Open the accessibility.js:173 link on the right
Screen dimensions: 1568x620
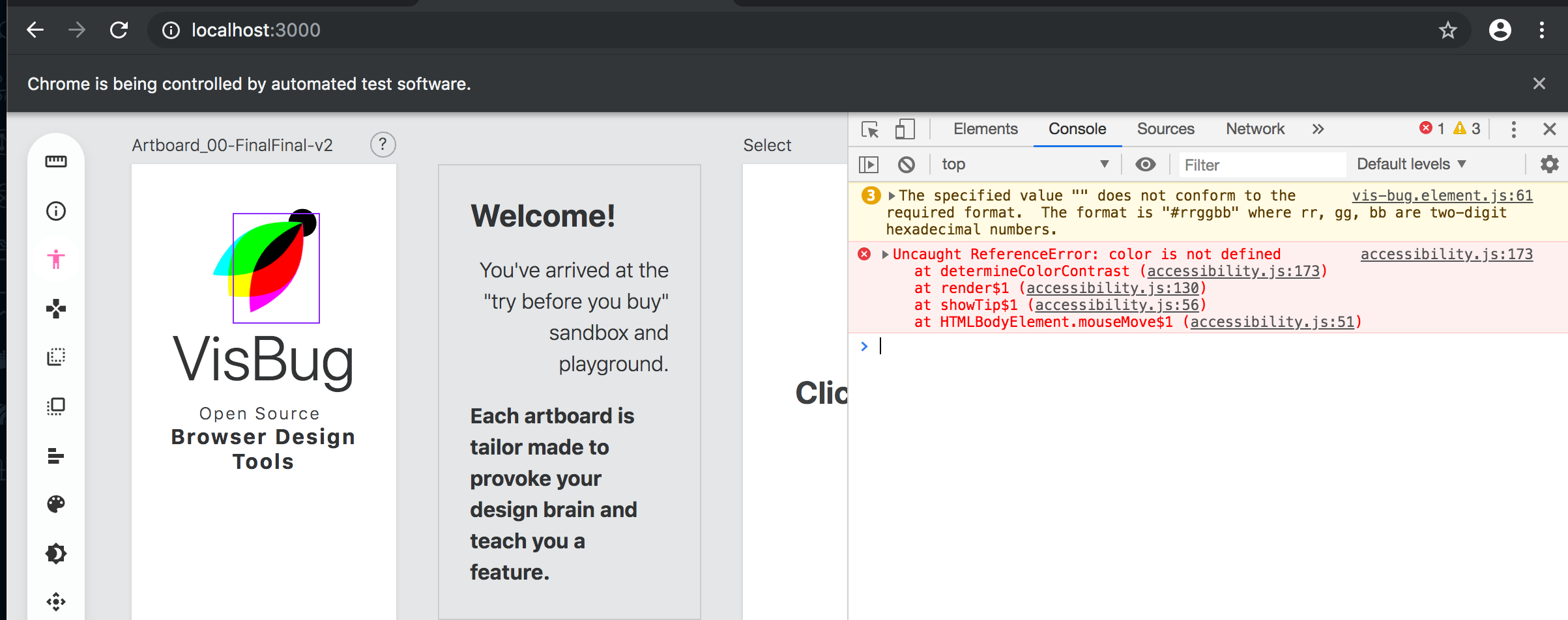coord(1446,254)
